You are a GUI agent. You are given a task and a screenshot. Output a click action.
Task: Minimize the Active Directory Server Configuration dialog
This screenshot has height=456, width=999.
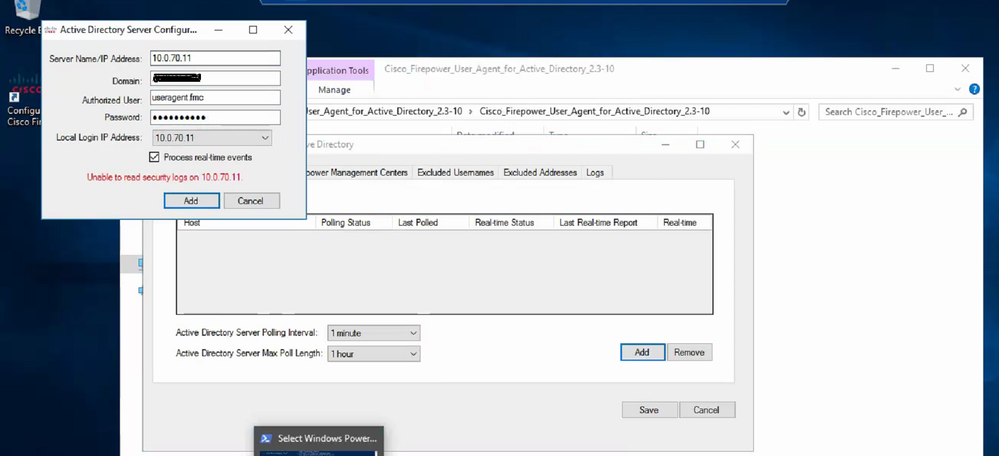pyautogui.click(x=218, y=30)
